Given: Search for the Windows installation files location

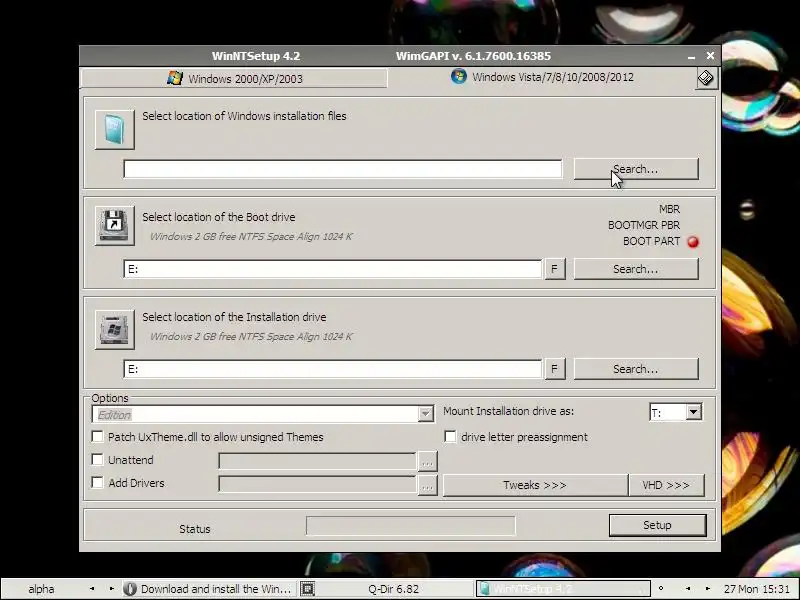Looking at the screenshot, I should point(636,169).
